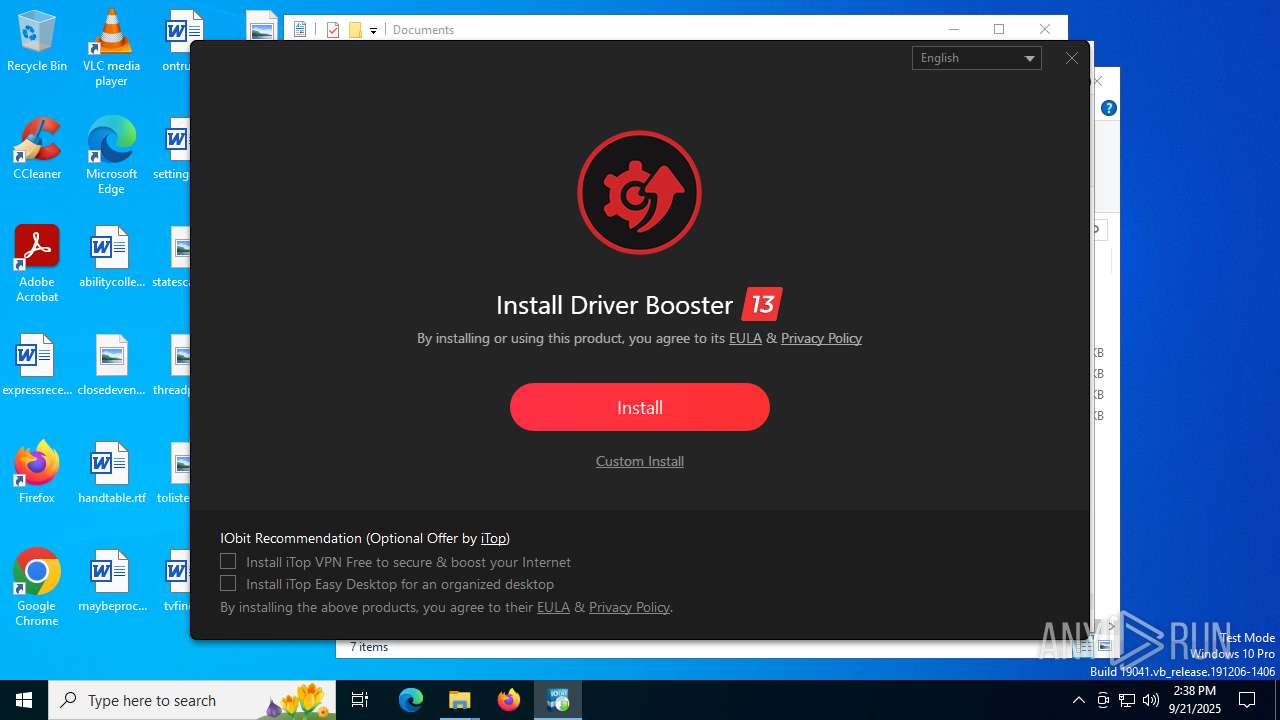Open the volume tray icon
The width and height of the screenshot is (1280, 720).
(x=1151, y=700)
